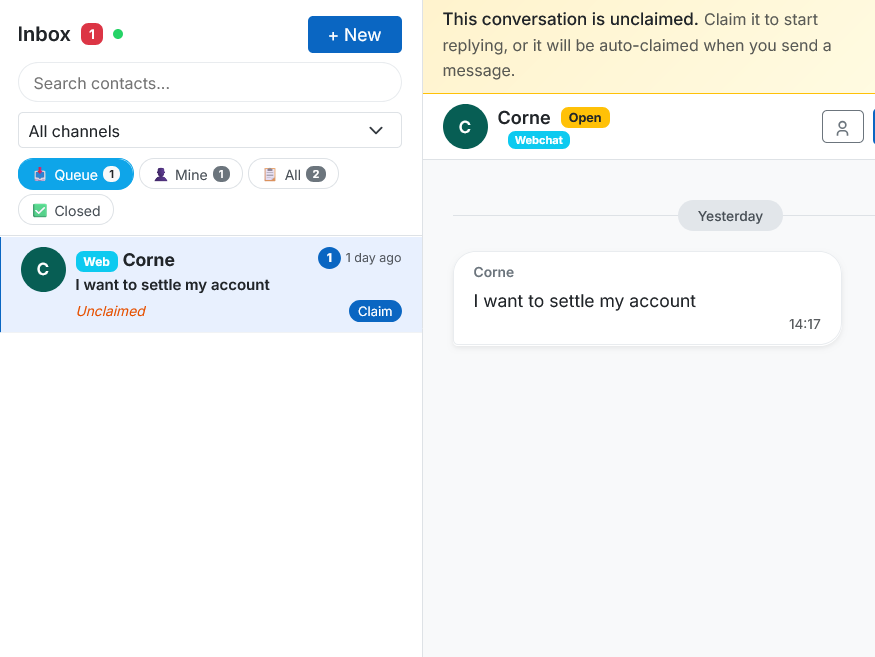Screen dimensions: 875x657
Task: Show Closed conversations tab
Action: [66, 211]
